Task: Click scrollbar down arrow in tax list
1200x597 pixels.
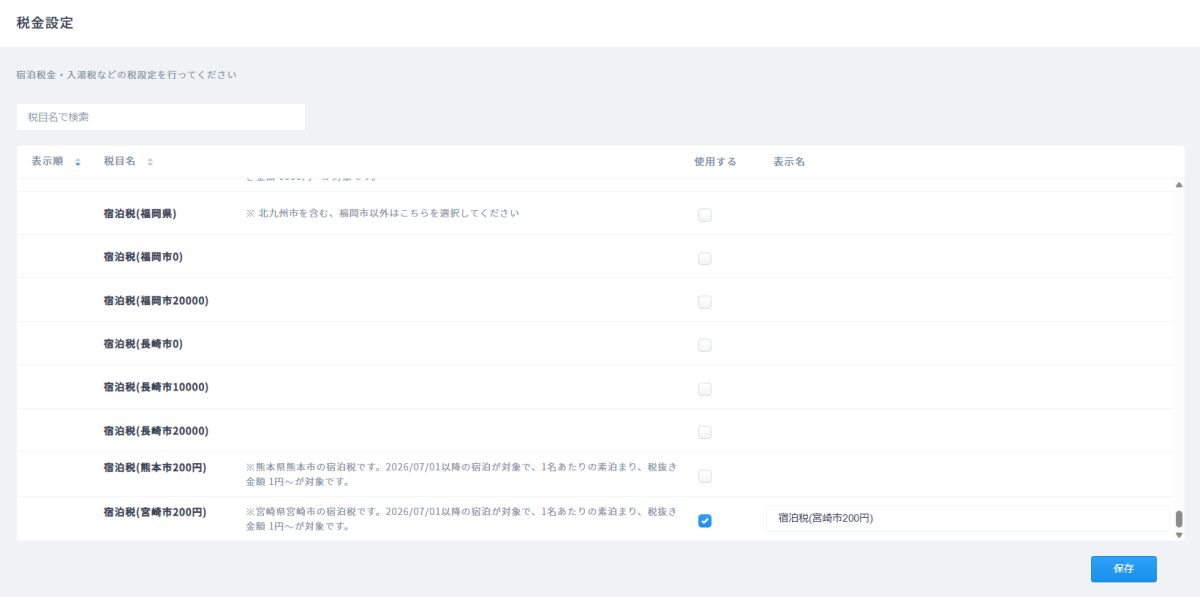Action: (x=1178, y=535)
